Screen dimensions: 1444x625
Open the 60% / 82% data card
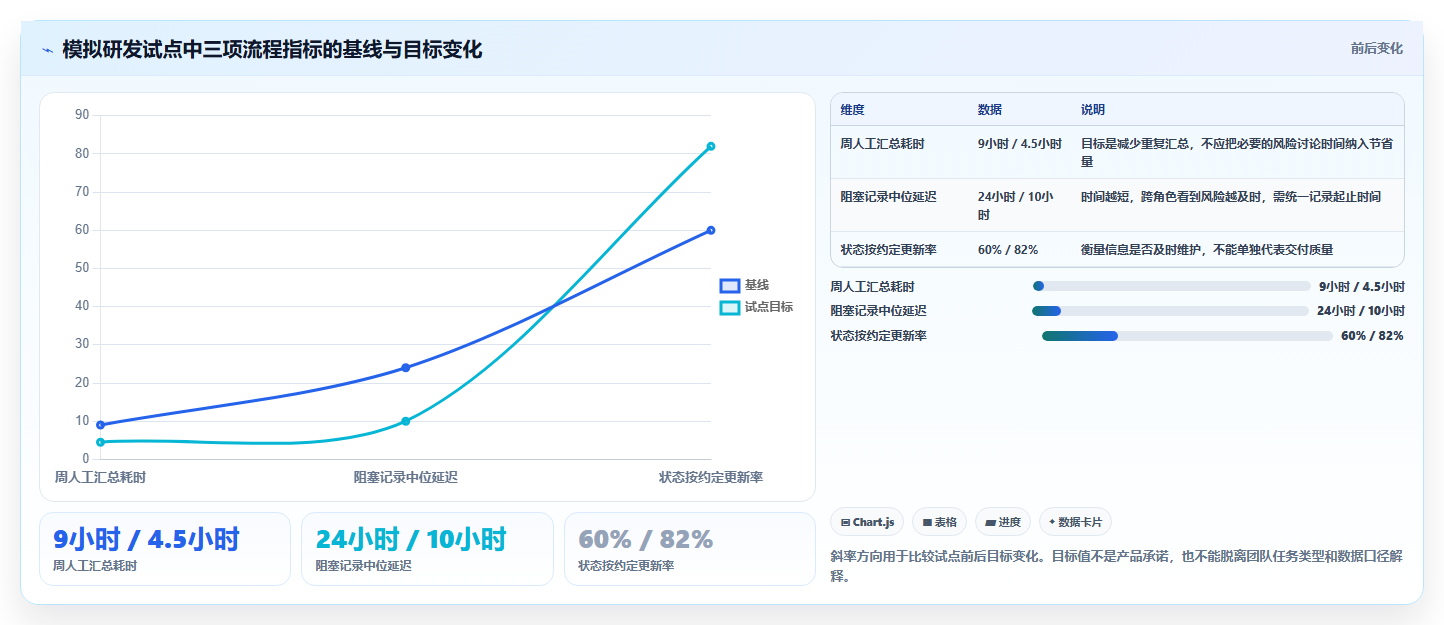pos(690,549)
